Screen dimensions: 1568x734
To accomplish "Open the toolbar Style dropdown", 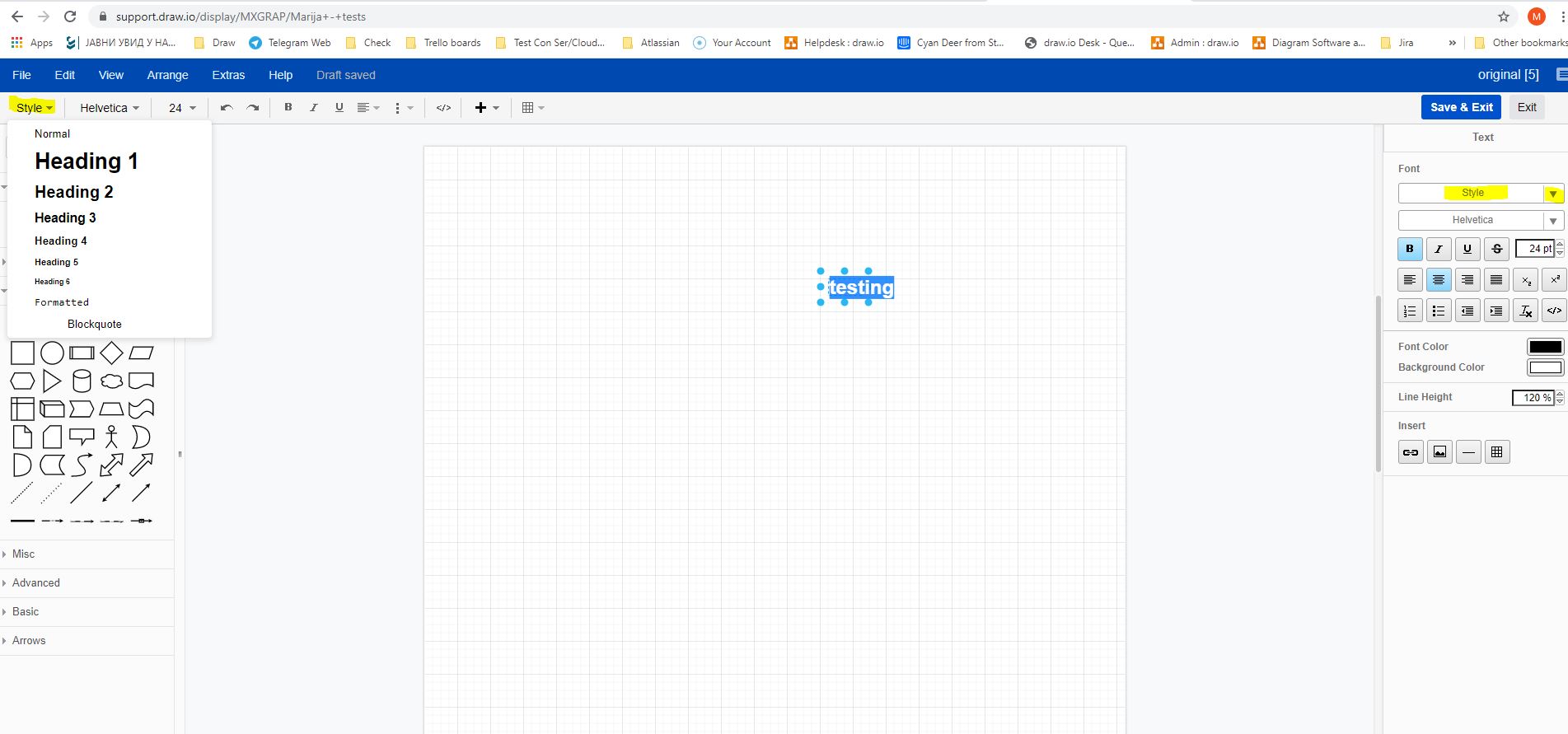I will tap(34, 108).
